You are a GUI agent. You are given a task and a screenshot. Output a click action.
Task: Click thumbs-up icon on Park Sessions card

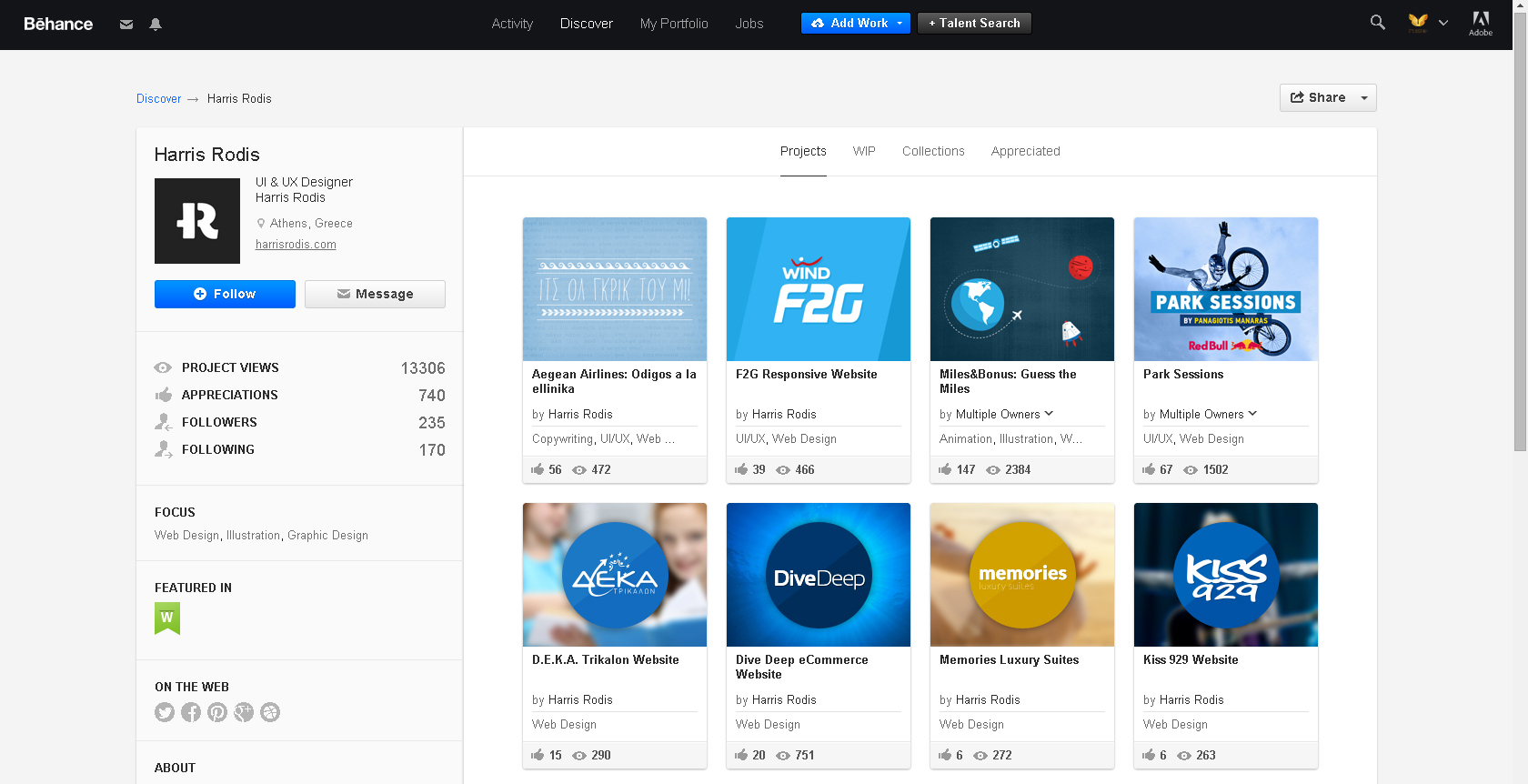pos(1149,469)
